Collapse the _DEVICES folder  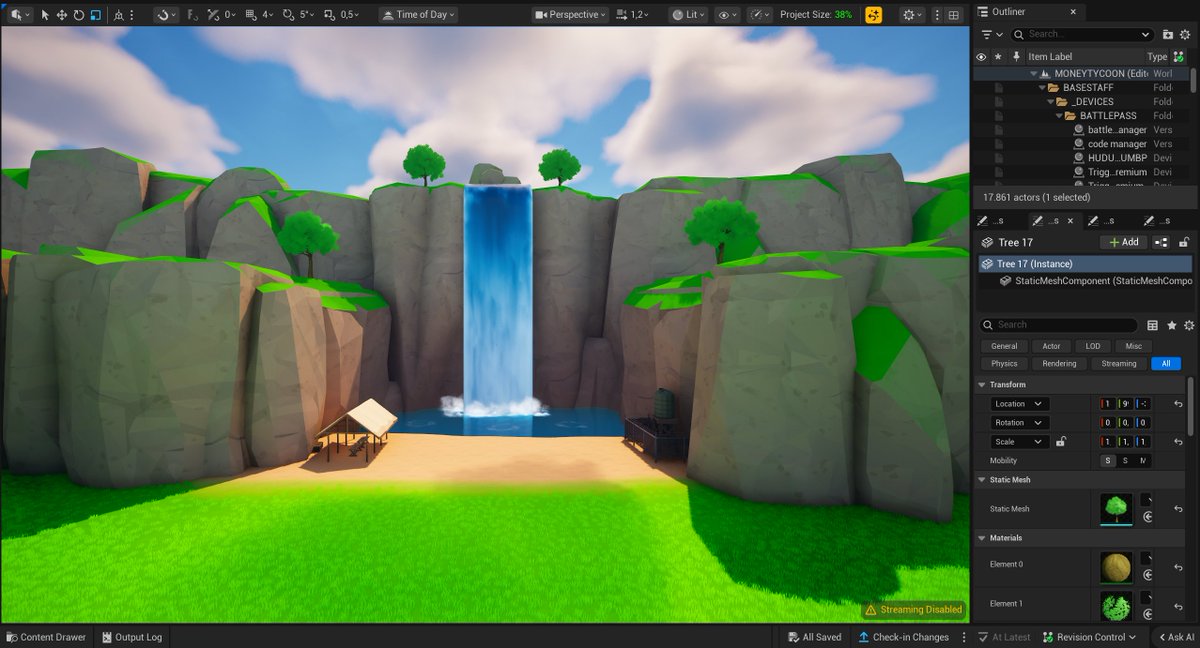click(1049, 102)
